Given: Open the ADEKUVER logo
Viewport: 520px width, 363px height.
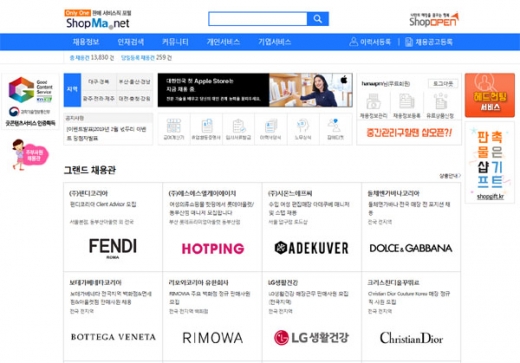Looking at the screenshot, I should [x=311, y=248].
